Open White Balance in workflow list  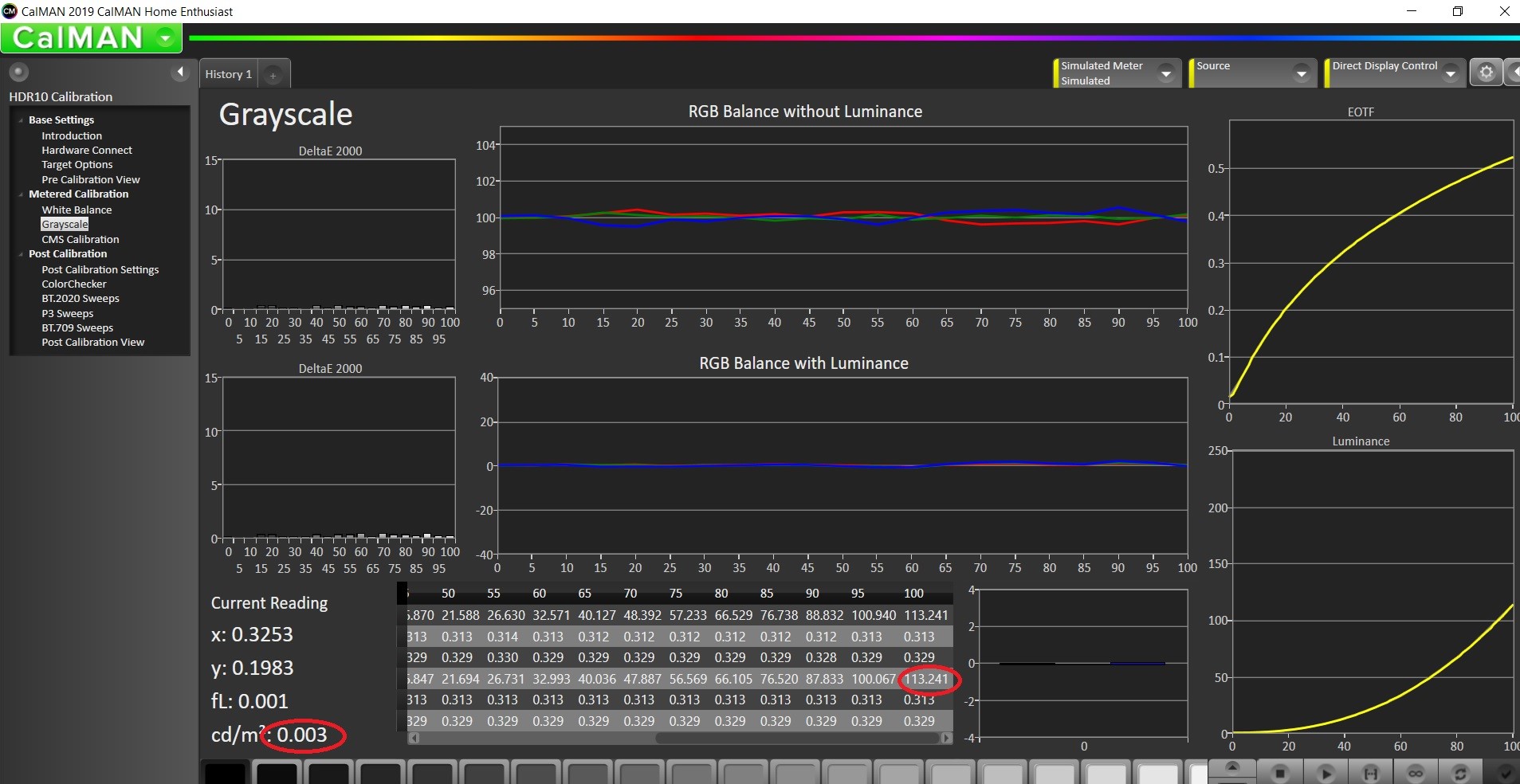tap(77, 210)
